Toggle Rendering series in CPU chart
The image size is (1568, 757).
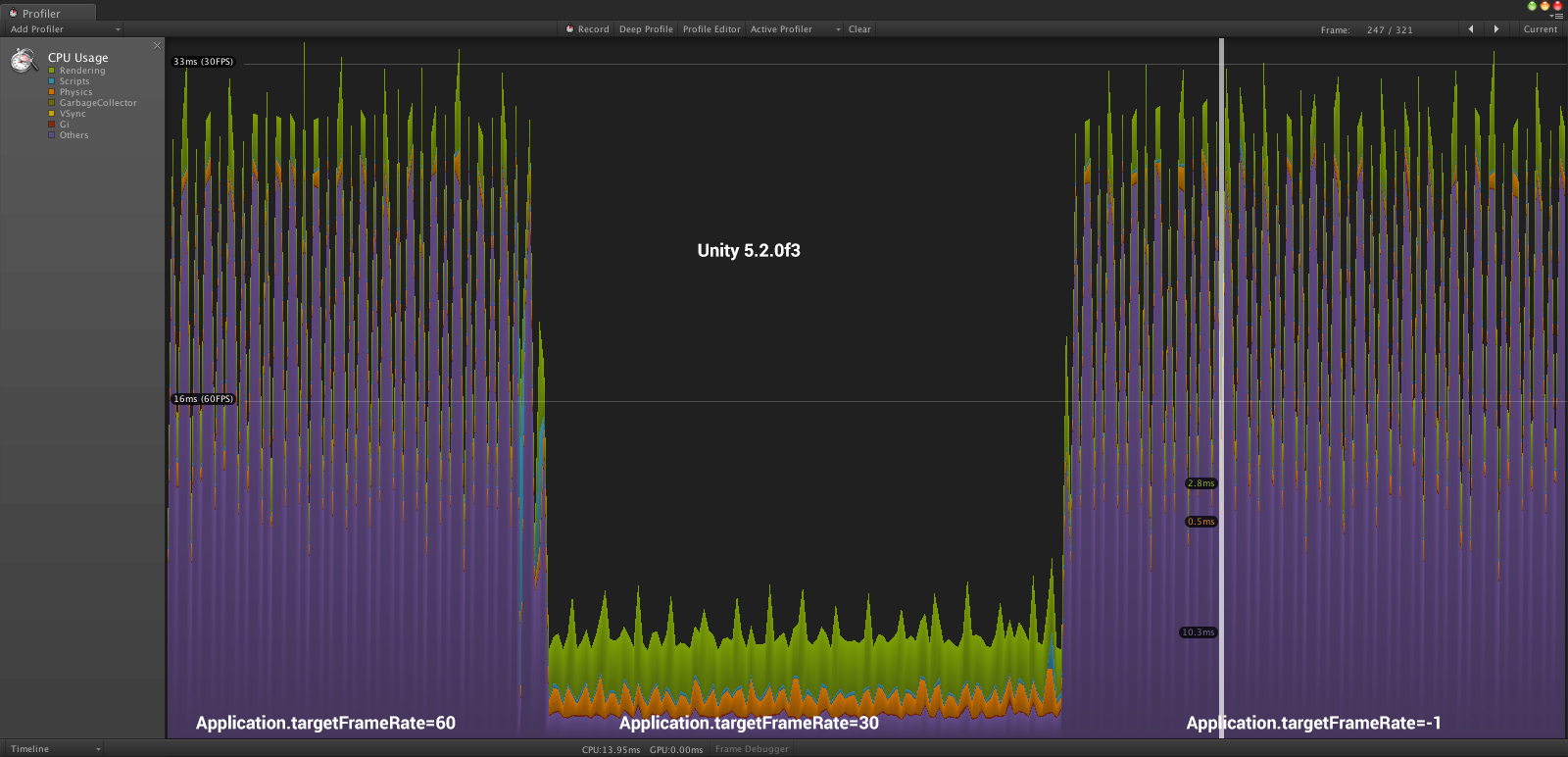52,71
